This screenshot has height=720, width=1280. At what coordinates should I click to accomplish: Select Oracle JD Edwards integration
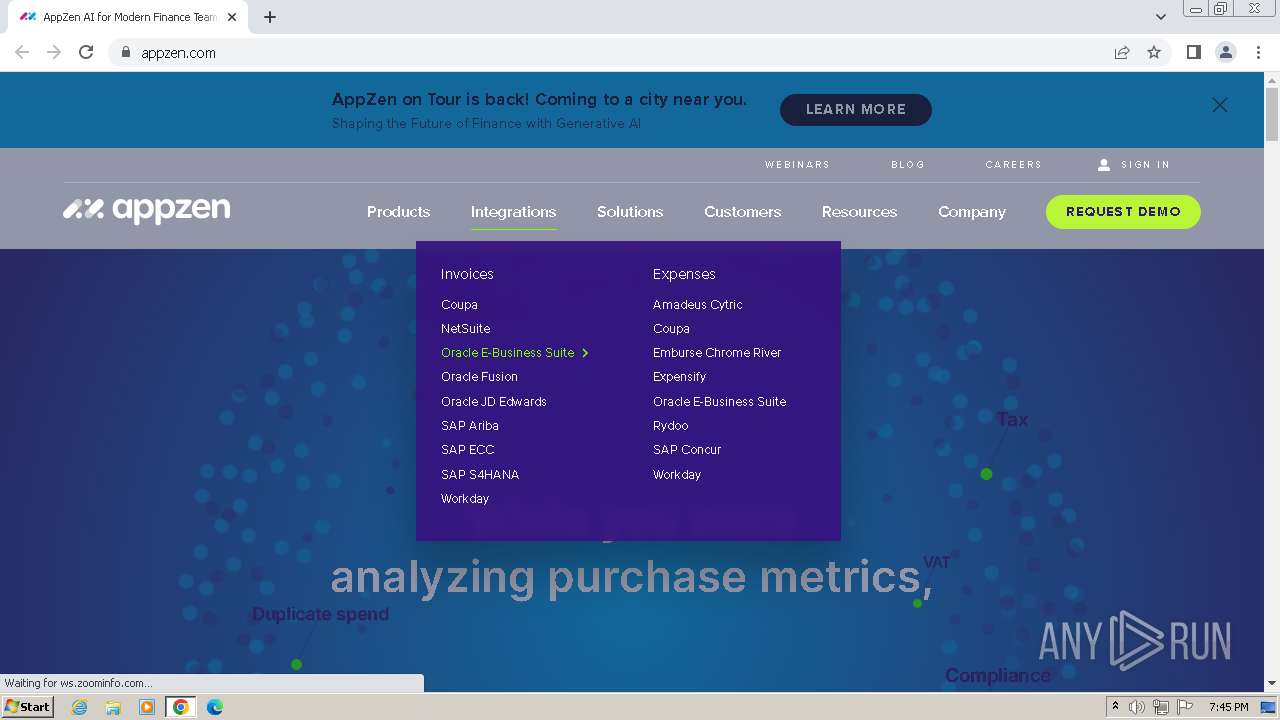point(494,402)
